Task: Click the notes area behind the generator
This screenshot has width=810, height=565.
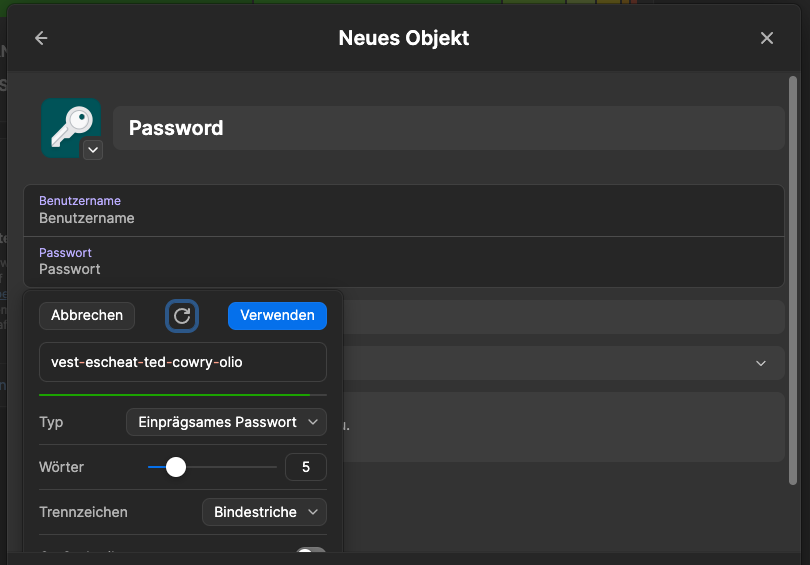Action: [x=560, y=425]
